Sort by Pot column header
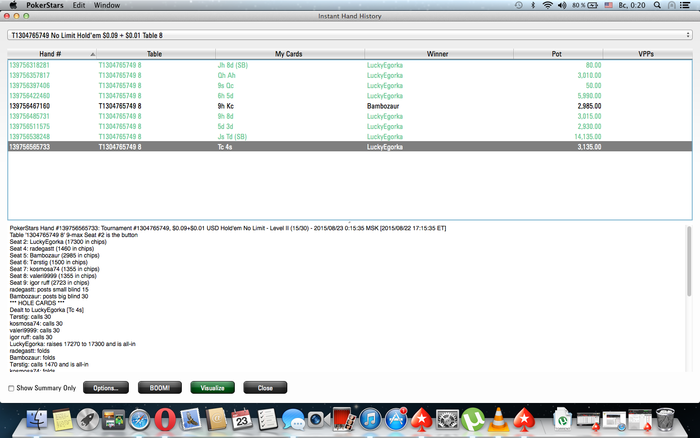The image size is (700, 438). coord(558,54)
